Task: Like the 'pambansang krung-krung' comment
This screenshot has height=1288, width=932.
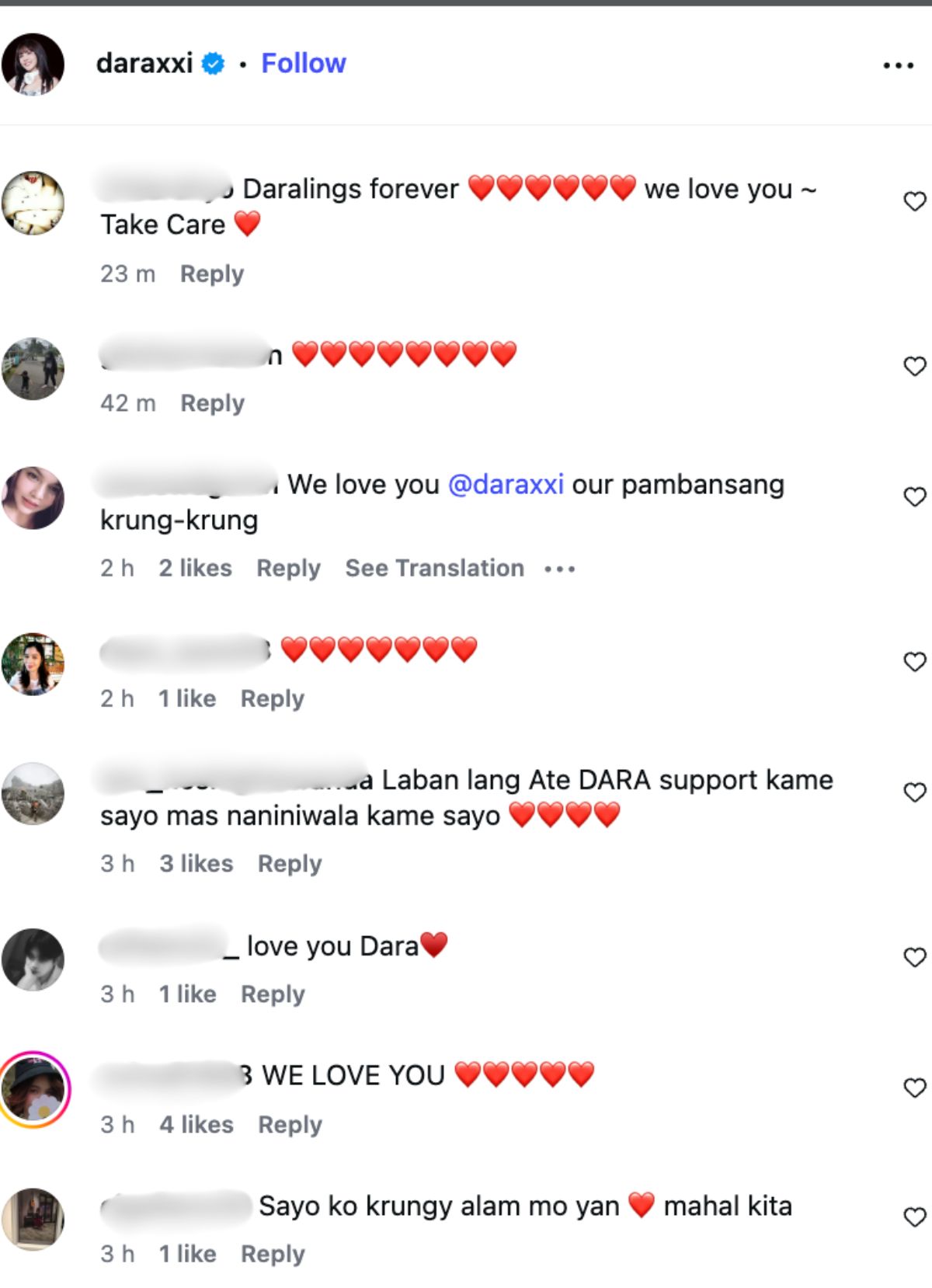Action: [x=915, y=496]
